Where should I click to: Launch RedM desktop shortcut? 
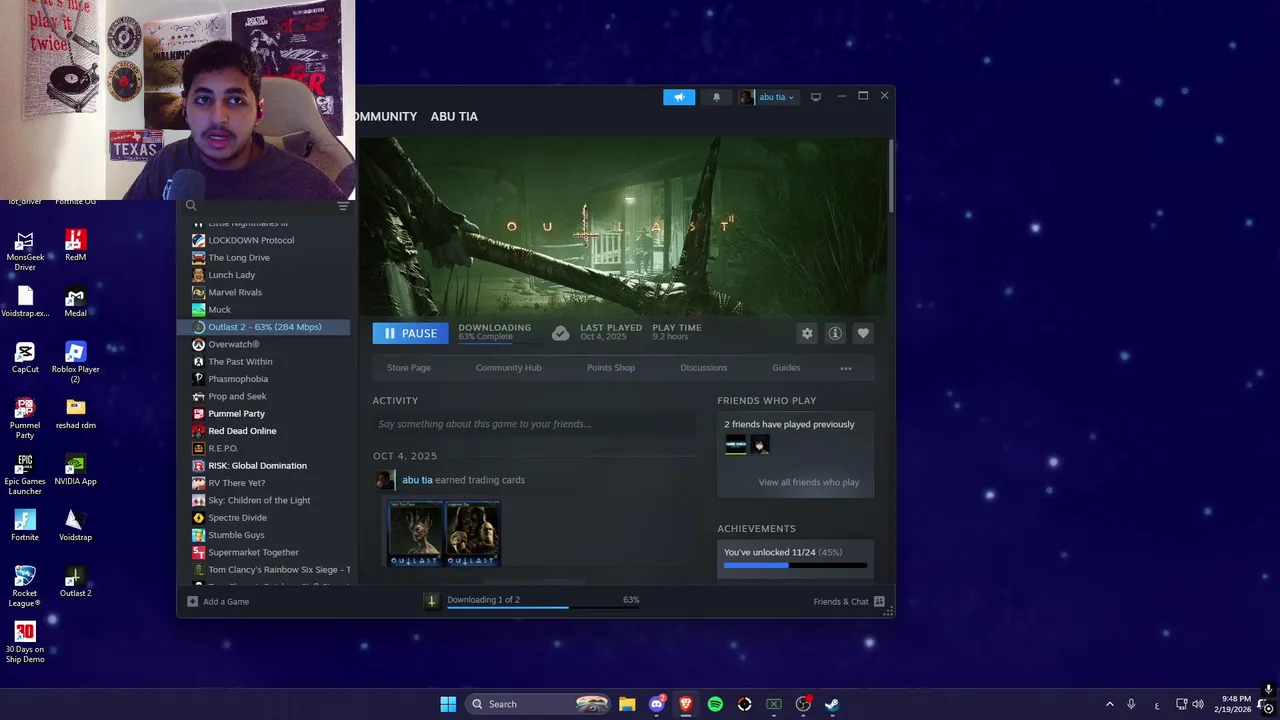point(76,245)
